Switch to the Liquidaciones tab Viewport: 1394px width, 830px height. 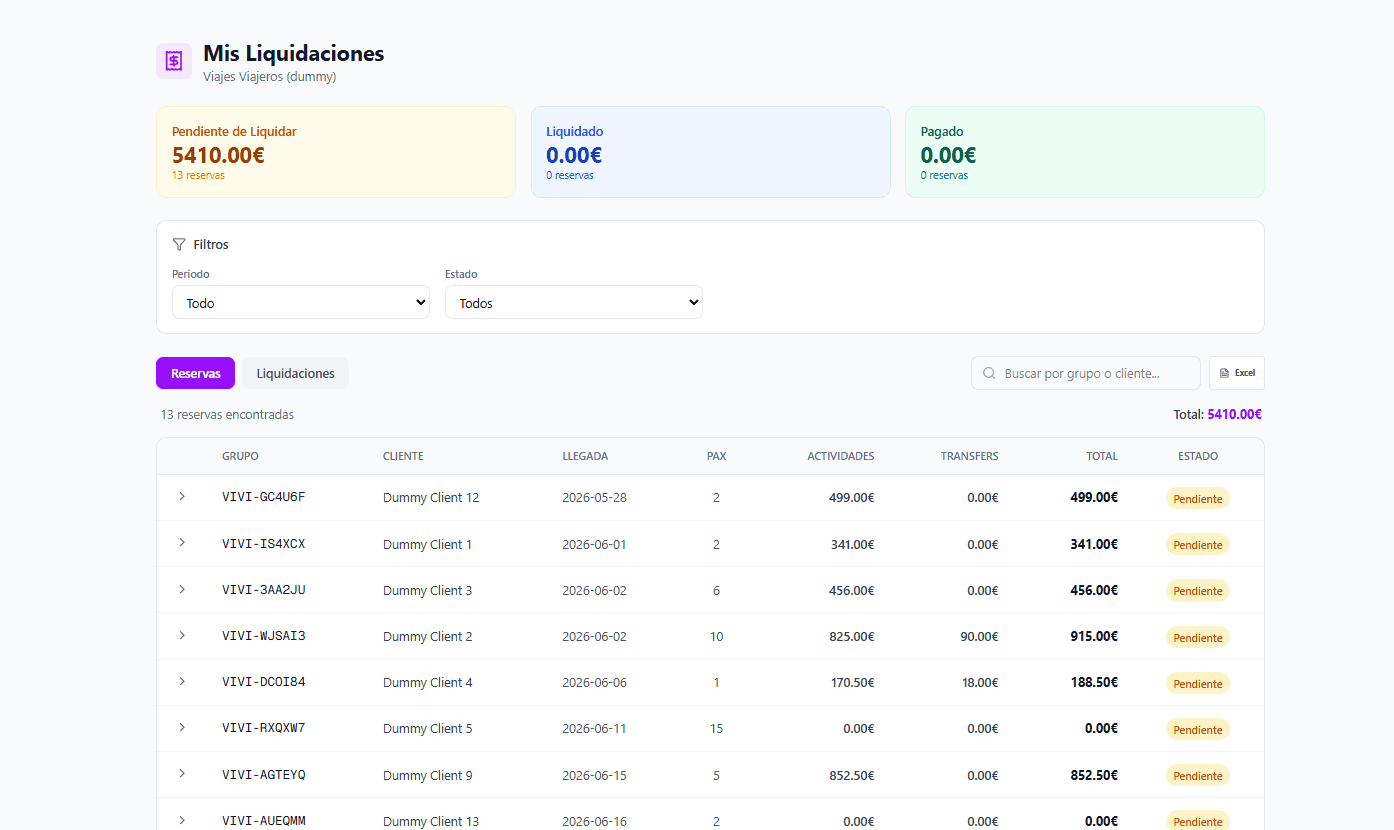click(295, 373)
